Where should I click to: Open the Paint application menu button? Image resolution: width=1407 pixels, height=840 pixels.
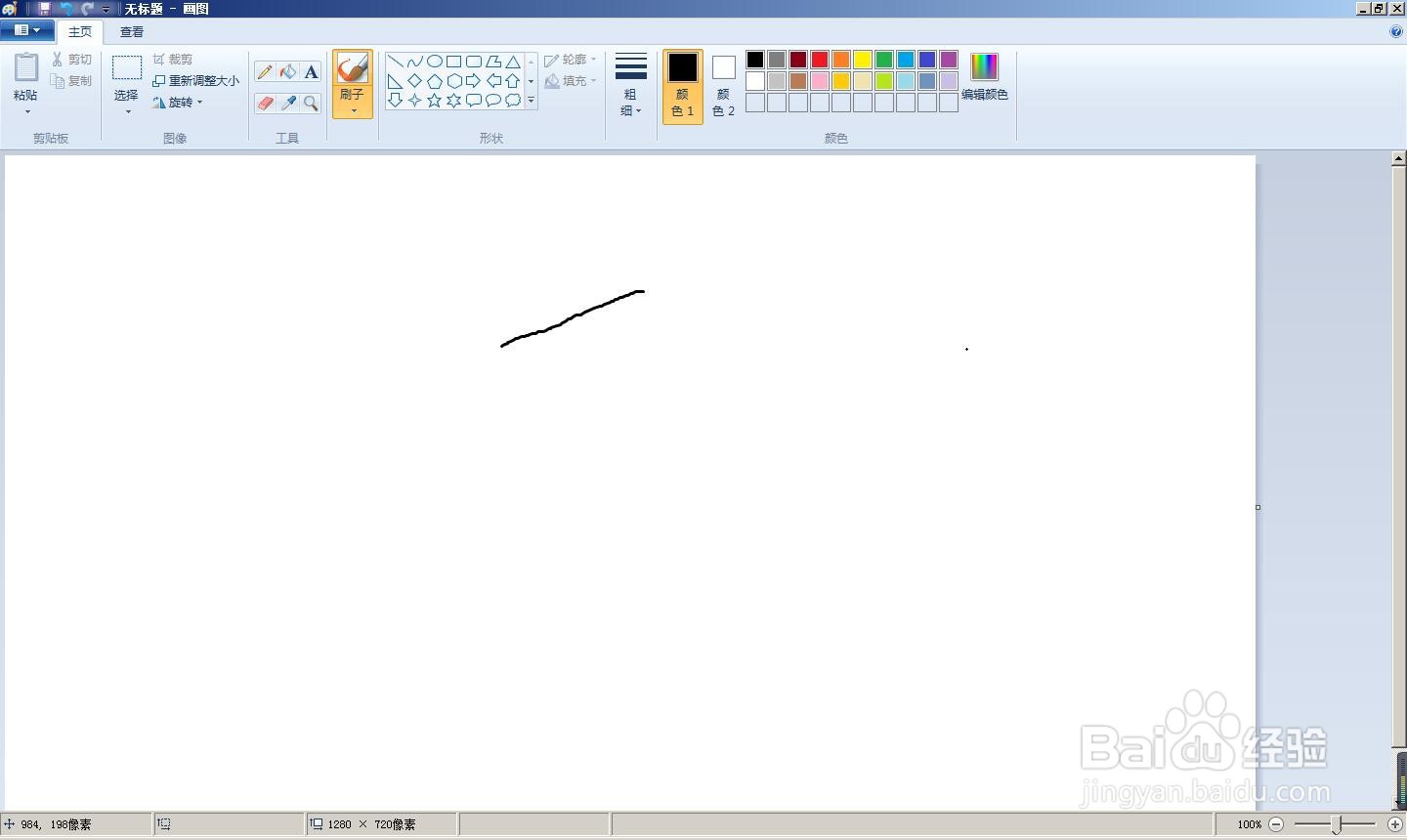[x=27, y=30]
